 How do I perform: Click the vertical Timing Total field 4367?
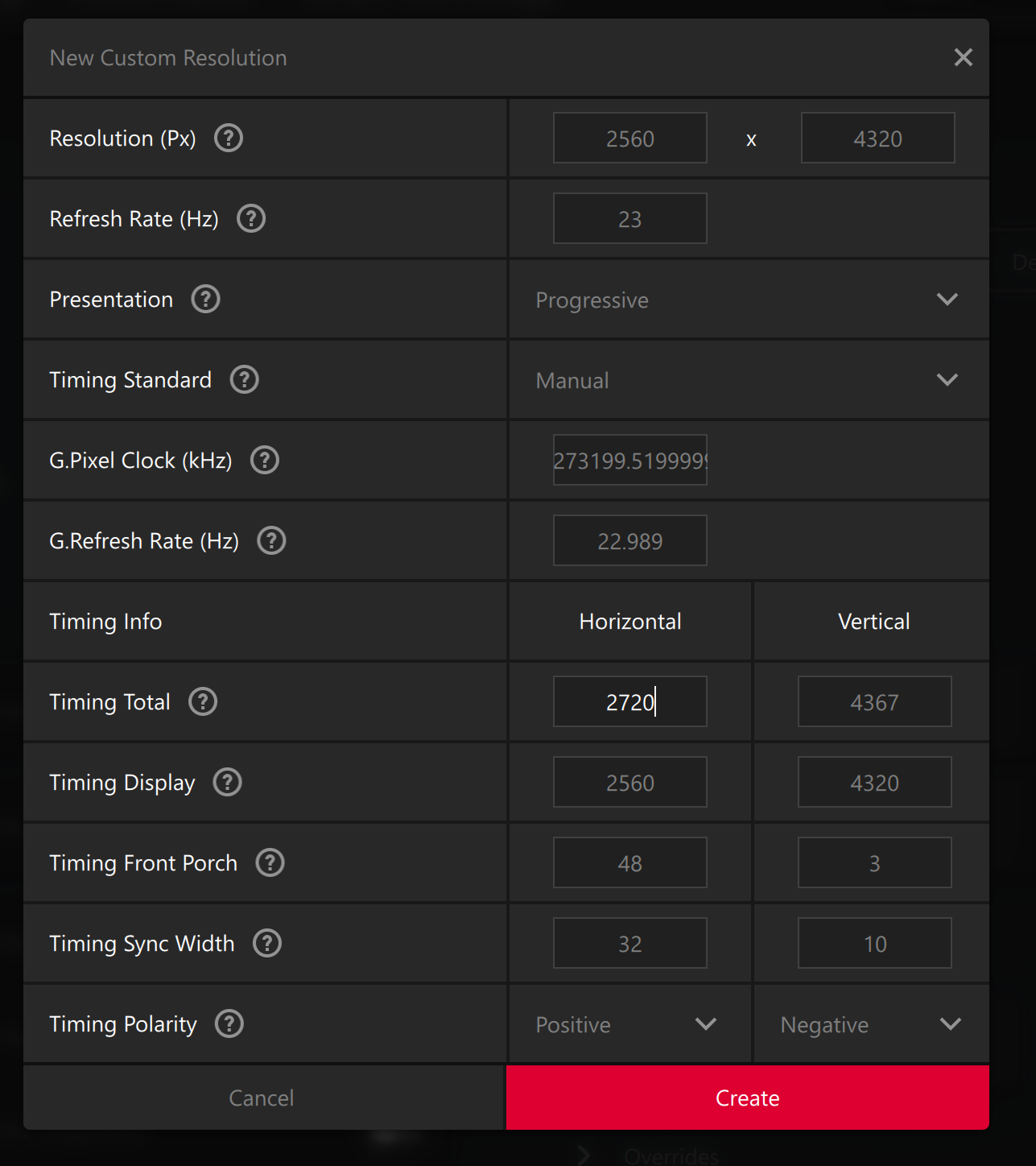[874, 702]
